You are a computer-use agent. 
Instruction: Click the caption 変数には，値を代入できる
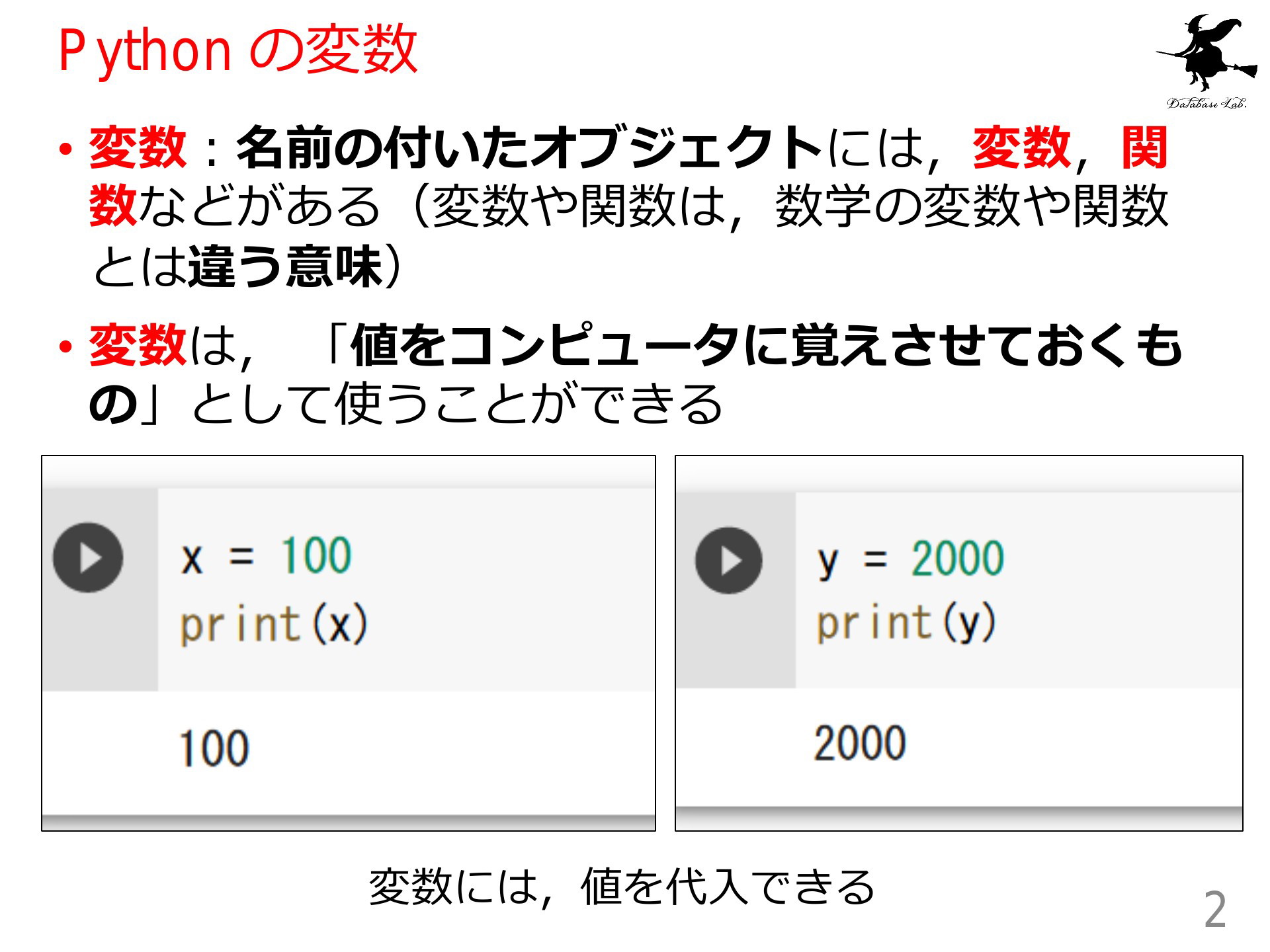tap(622, 886)
